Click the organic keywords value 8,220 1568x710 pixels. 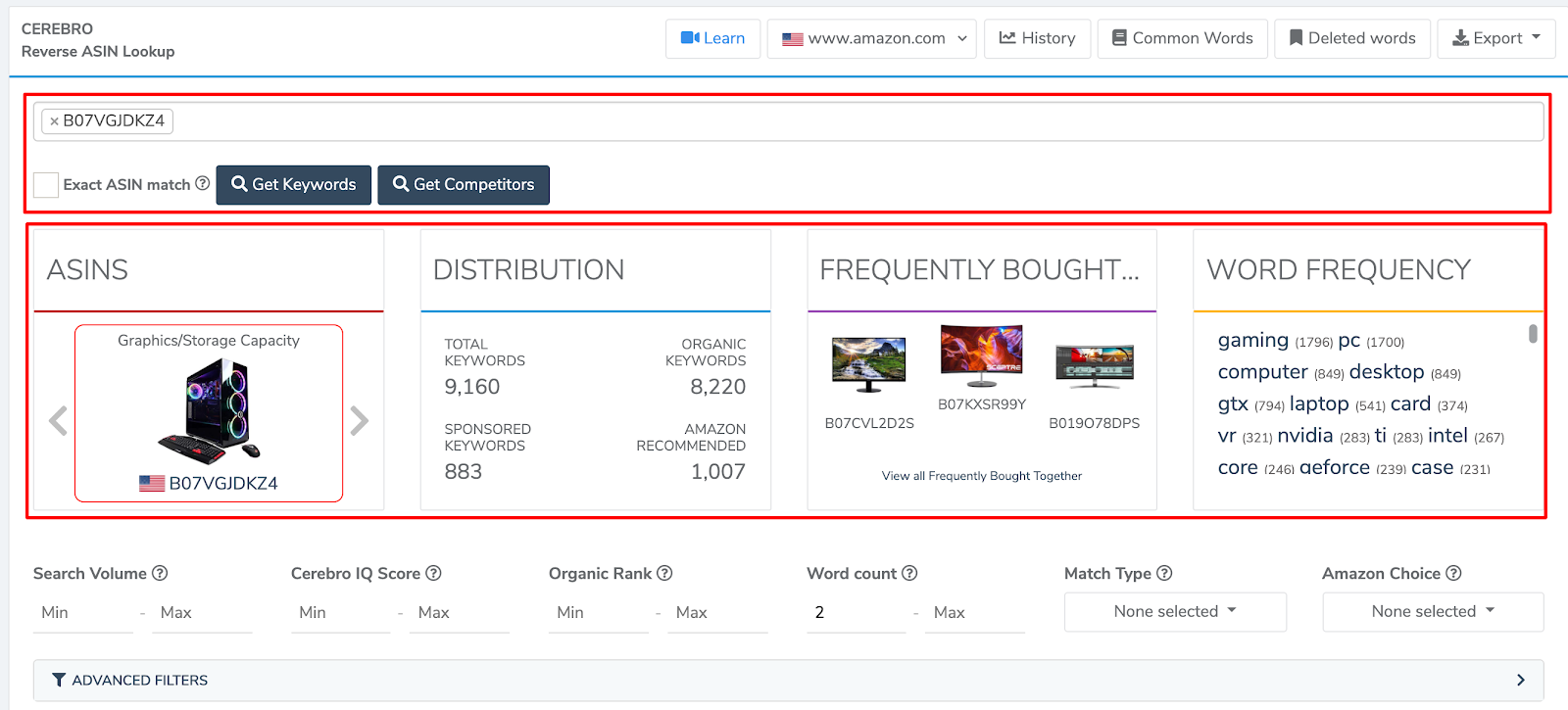click(718, 387)
